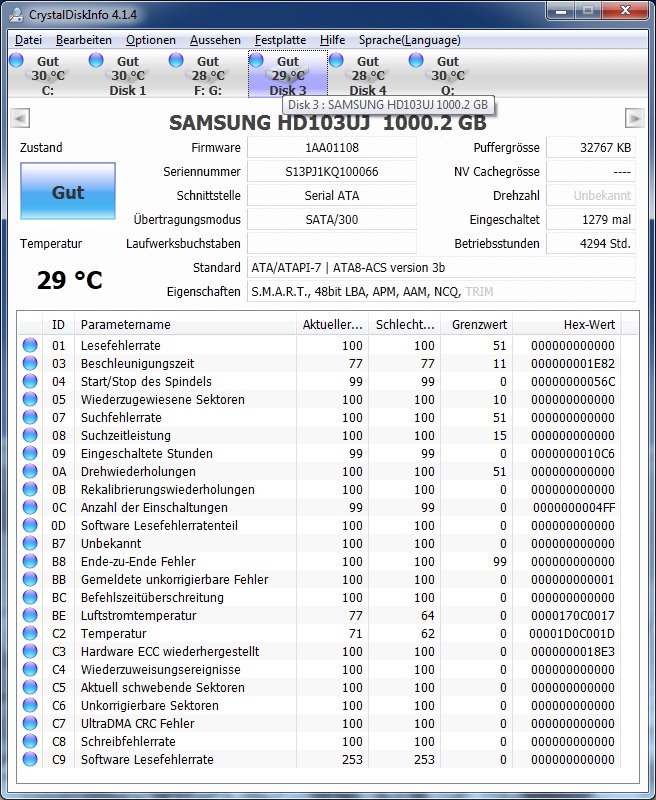Click status orb for Wiederzuweisungsereignisse row
Screen dimensions: 656x800
tap(30, 669)
